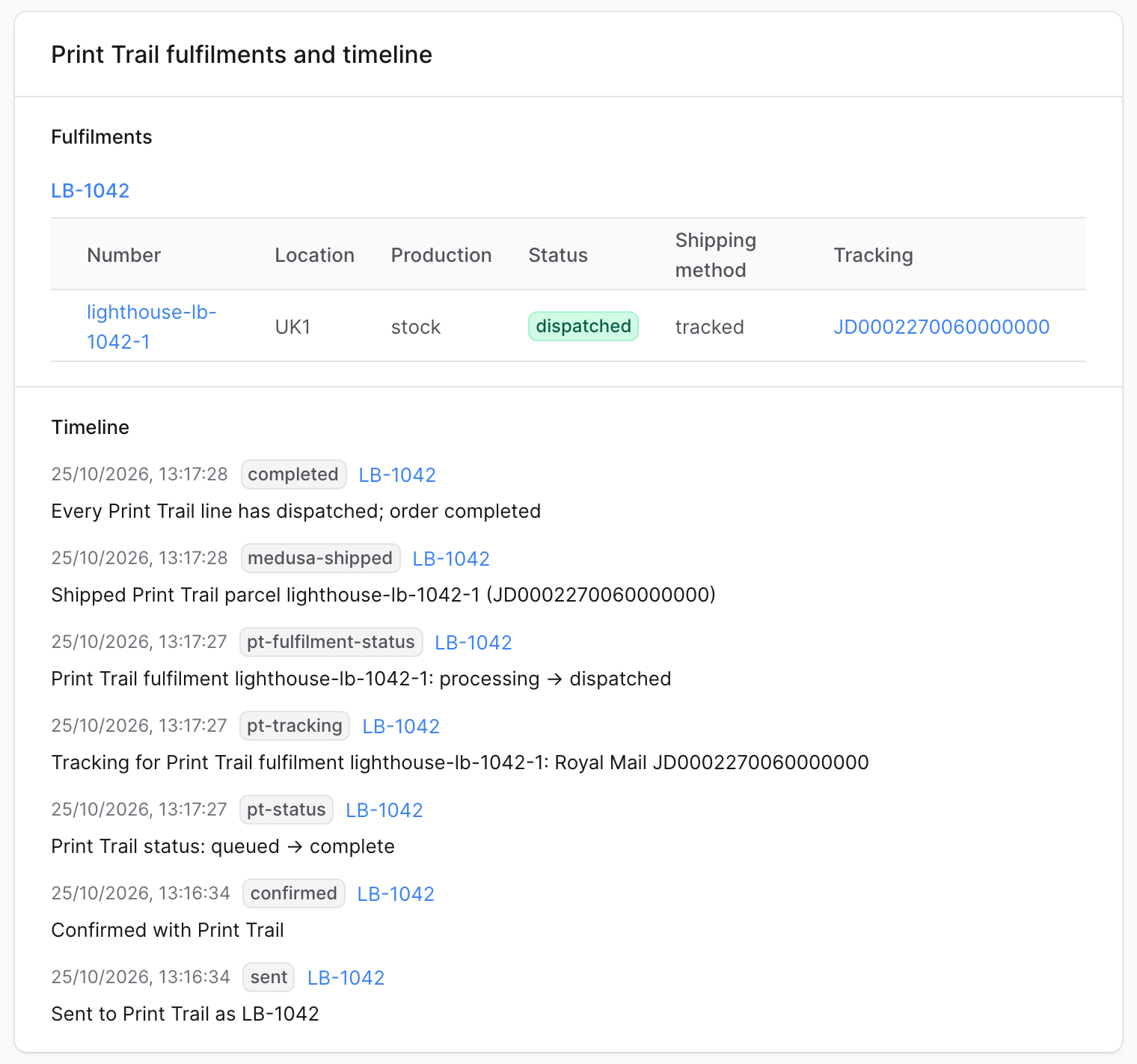Open tracking link JD0002270060000000 in table
Viewport: 1137px width, 1064px height.
[x=942, y=327]
